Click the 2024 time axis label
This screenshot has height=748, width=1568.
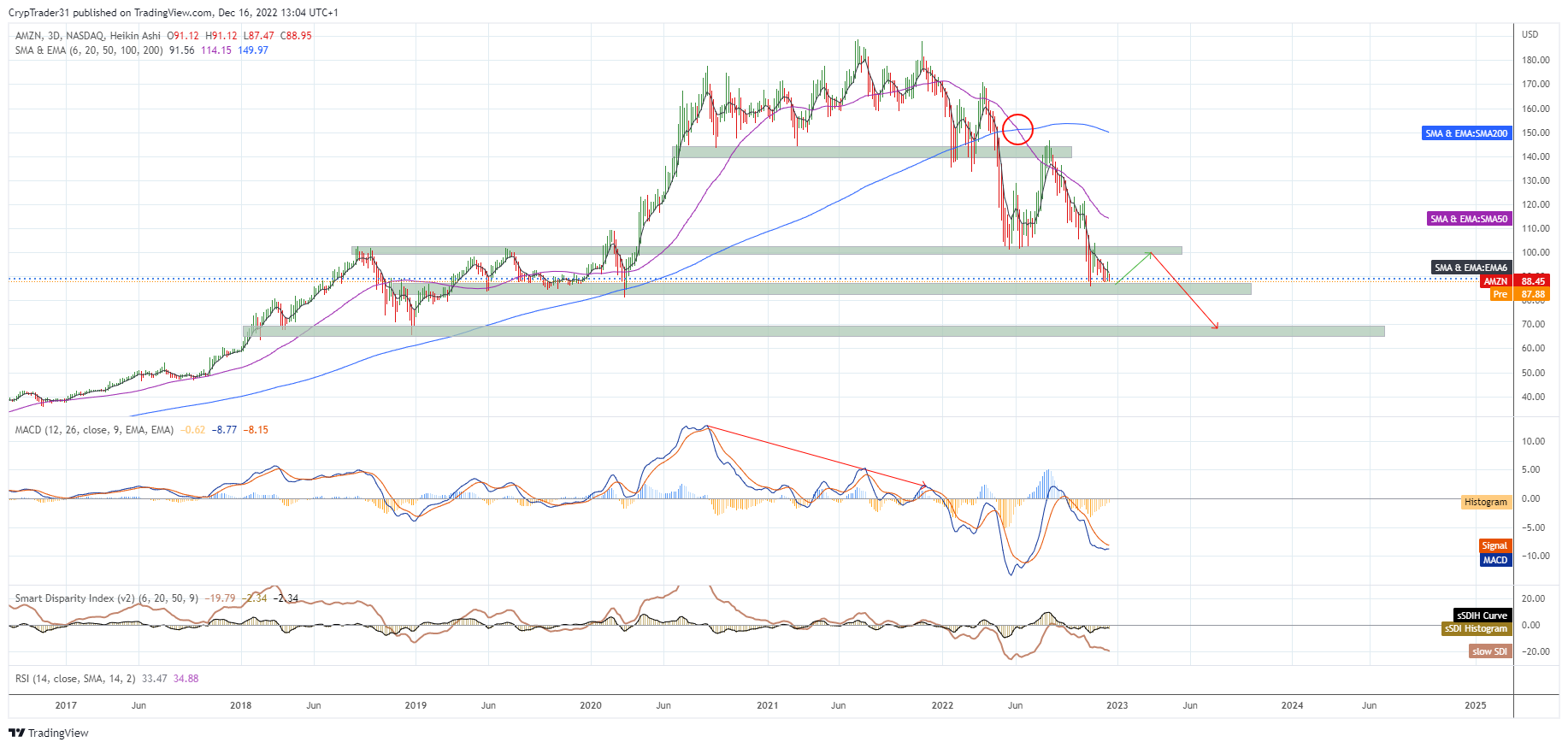[1293, 706]
